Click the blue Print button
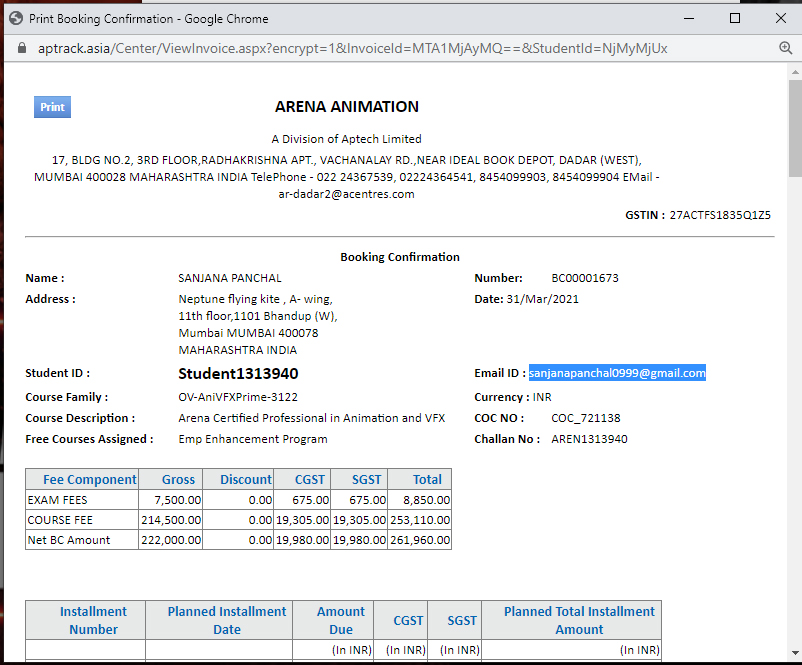802x665 pixels. [52, 107]
